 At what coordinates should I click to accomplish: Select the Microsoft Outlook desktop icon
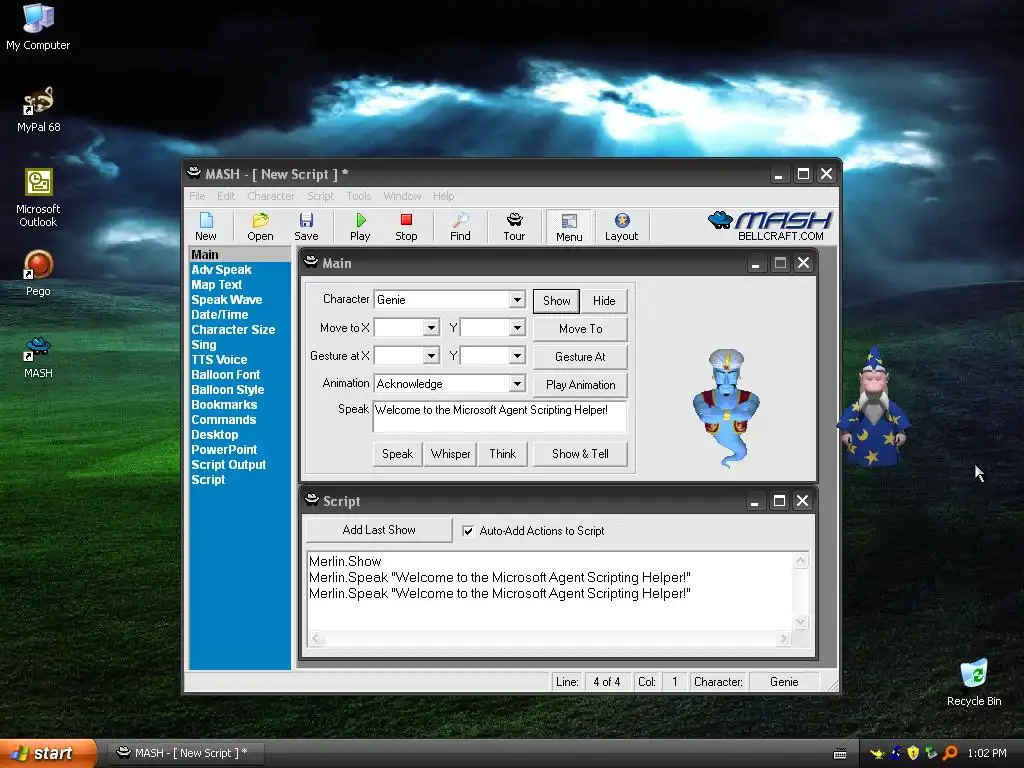38,198
